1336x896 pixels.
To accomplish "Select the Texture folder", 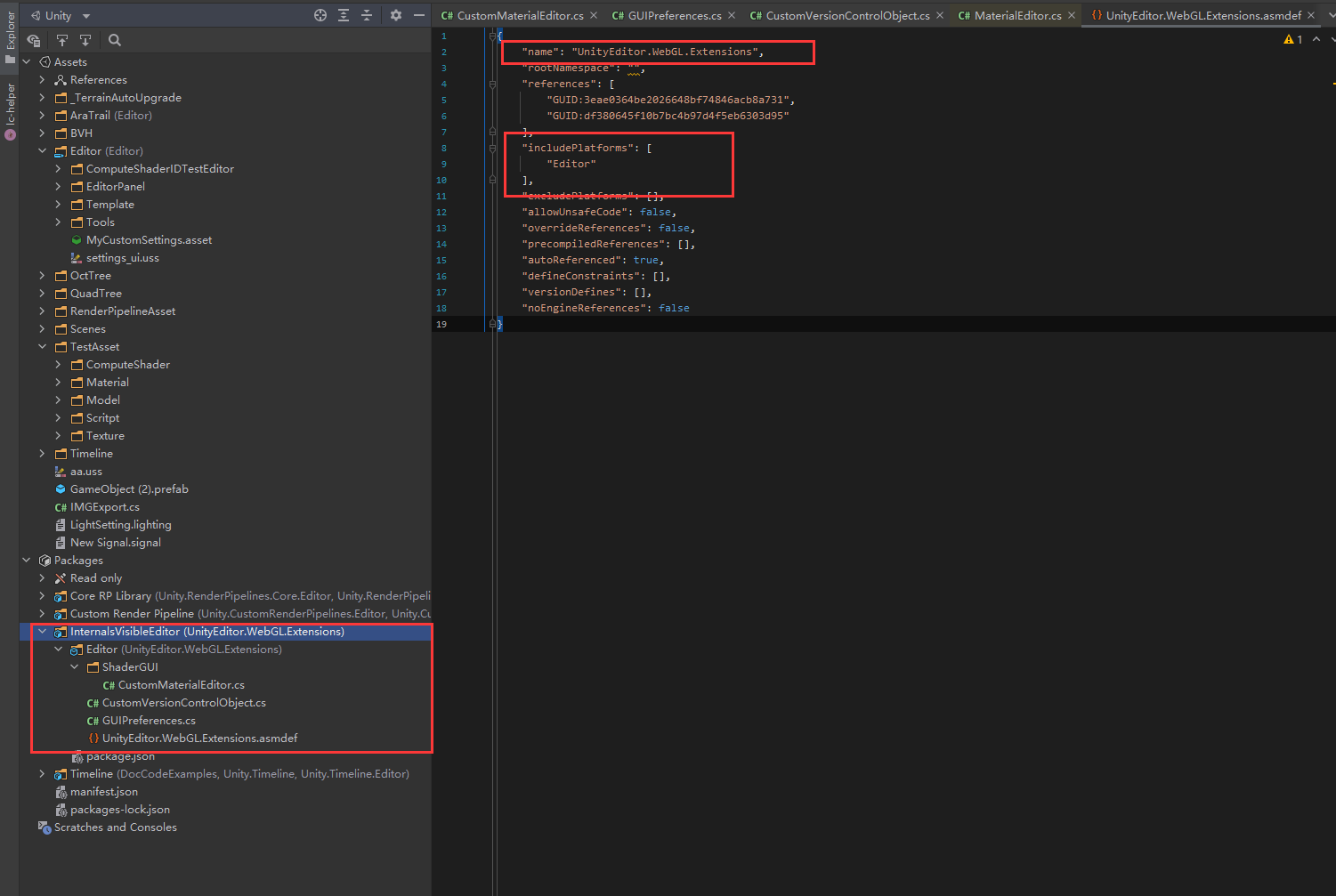I will [x=105, y=436].
